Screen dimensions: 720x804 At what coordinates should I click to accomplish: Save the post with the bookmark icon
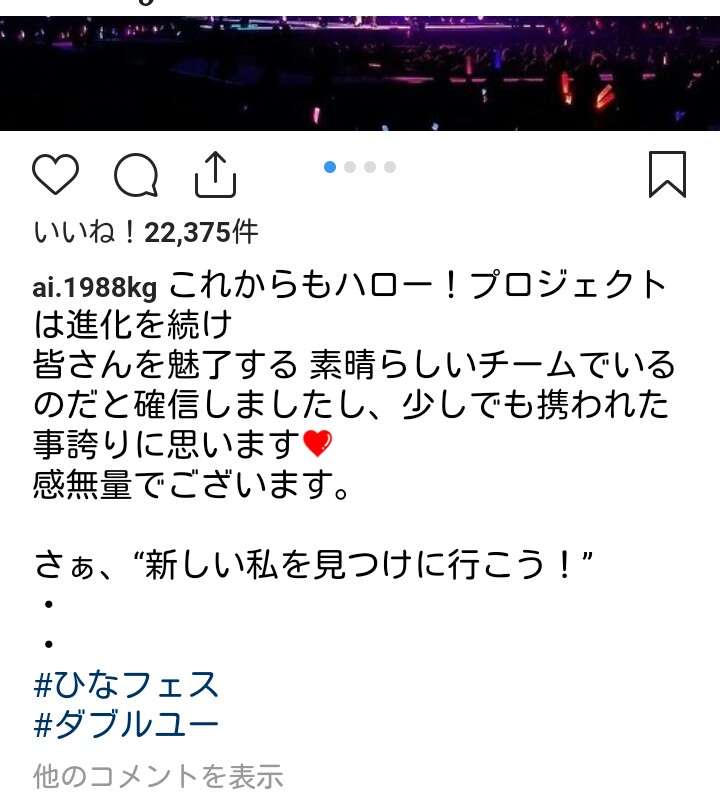tap(667, 174)
